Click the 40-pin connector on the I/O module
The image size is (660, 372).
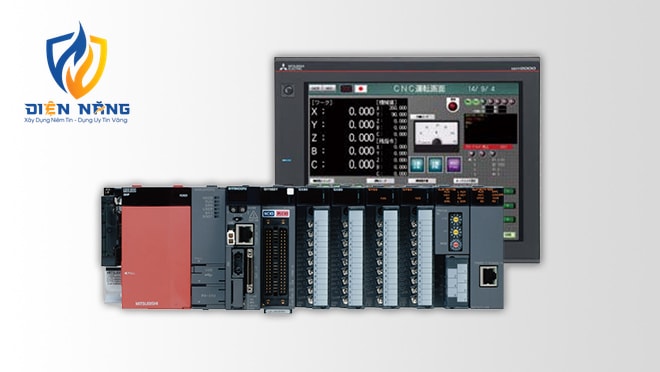[276, 261]
